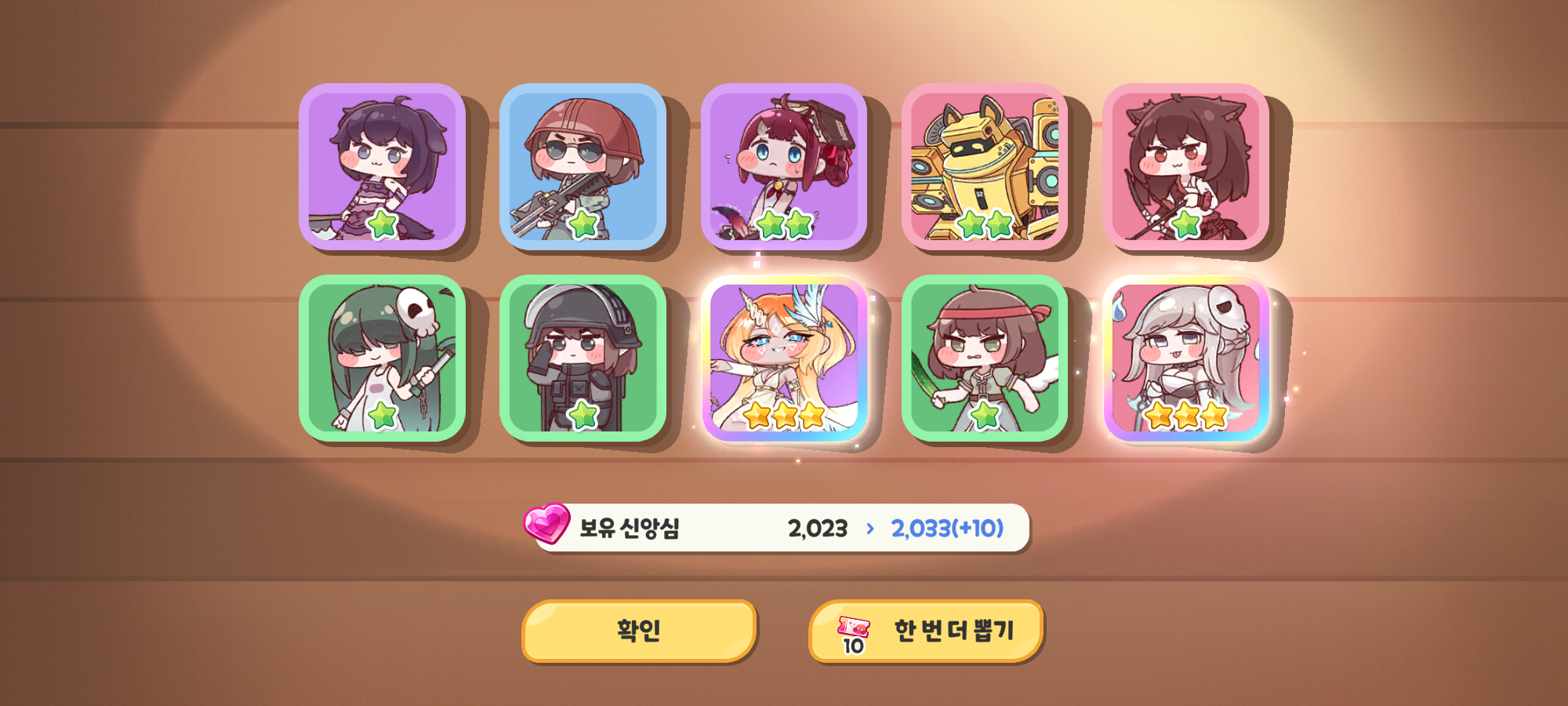View the three-star orange-haired winged girl card
This screenshot has height=706, width=1568.
(784, 358)
